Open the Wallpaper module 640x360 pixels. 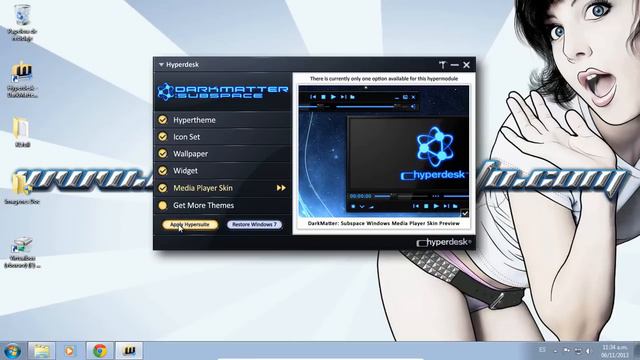click(223, 153)
